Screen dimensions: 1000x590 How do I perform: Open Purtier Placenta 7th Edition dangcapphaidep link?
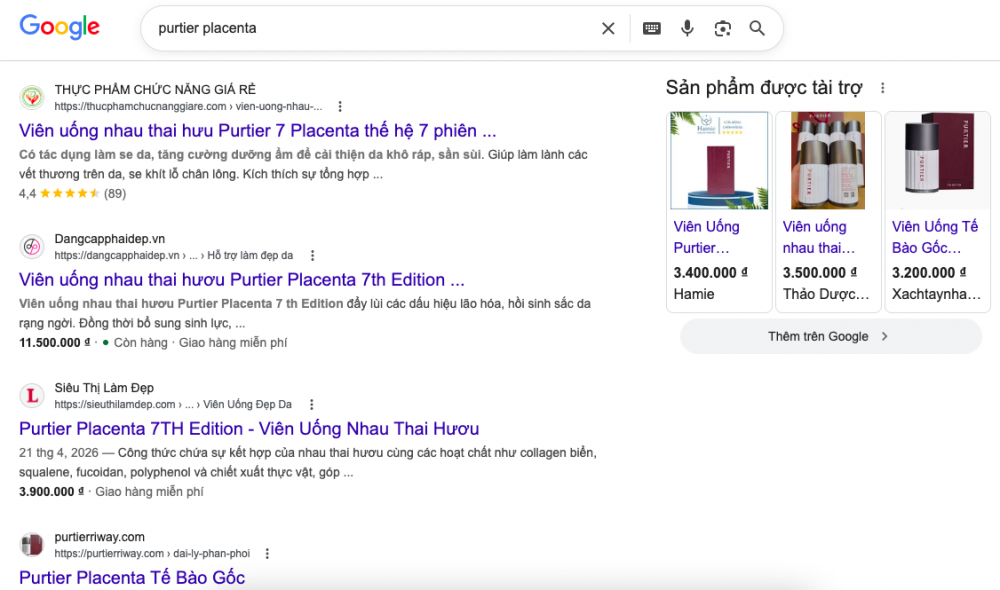(x=242, y=280)
